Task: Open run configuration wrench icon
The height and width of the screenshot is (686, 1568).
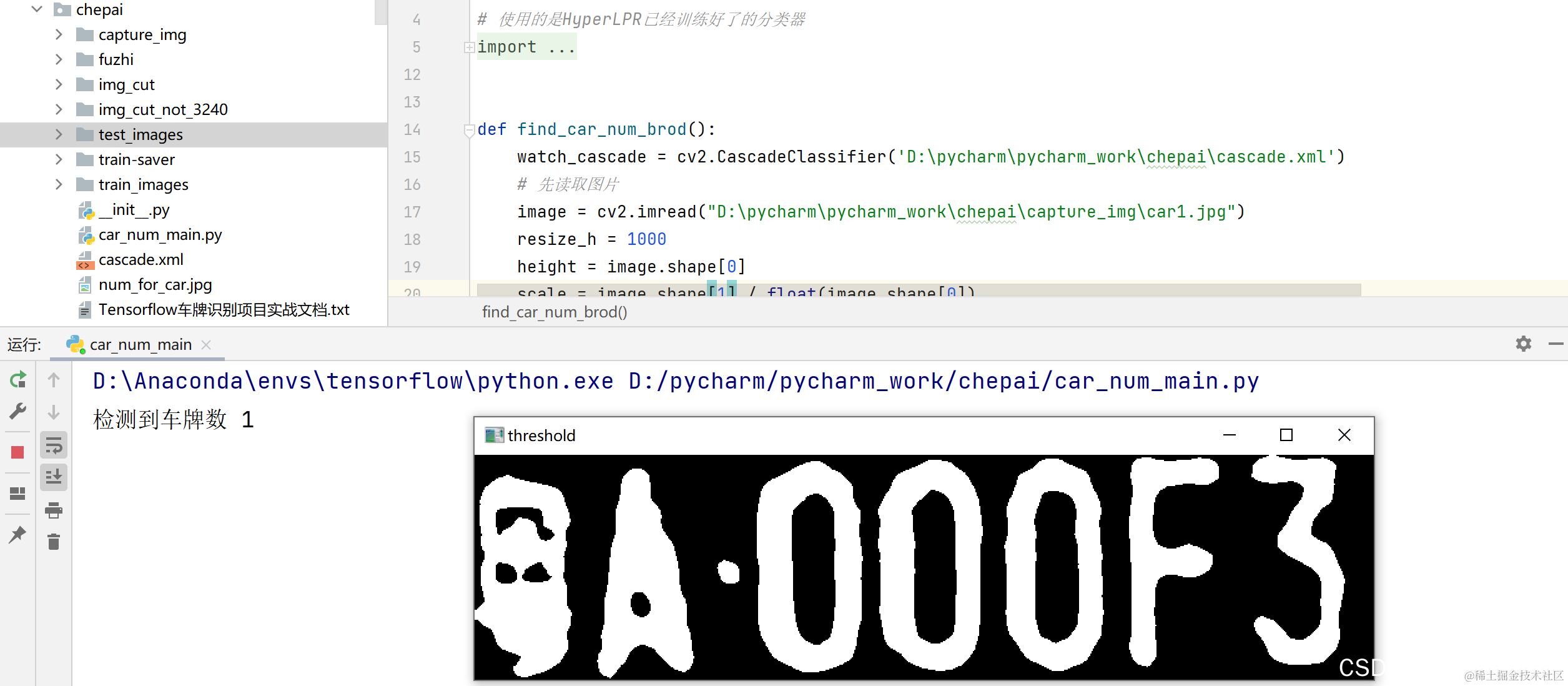Action: click(18, 411)
